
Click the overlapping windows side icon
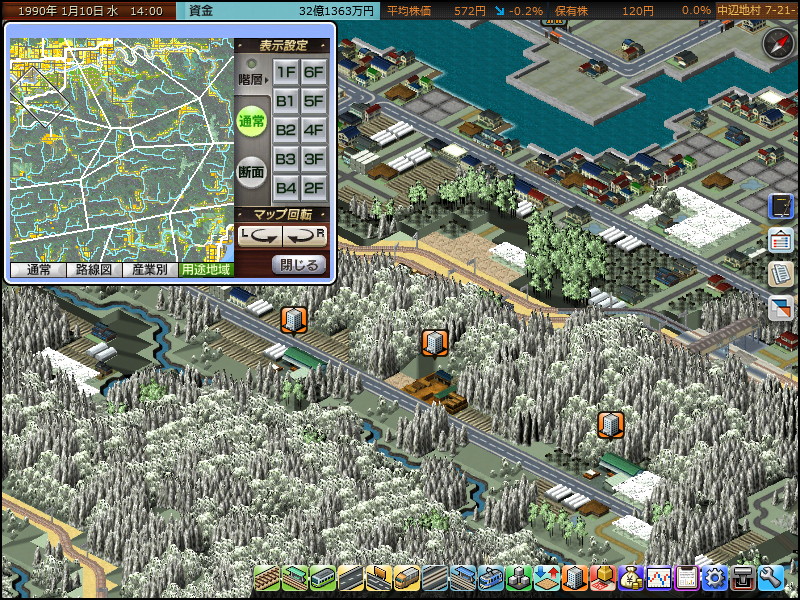(781, 308)
